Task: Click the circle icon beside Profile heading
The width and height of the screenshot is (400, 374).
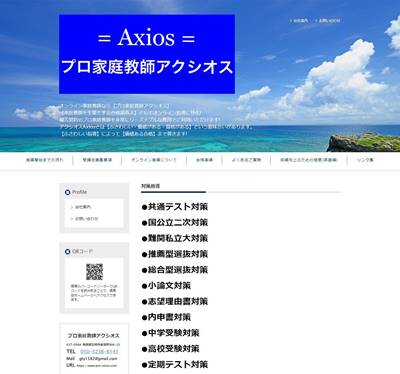Action: [68, 192]
